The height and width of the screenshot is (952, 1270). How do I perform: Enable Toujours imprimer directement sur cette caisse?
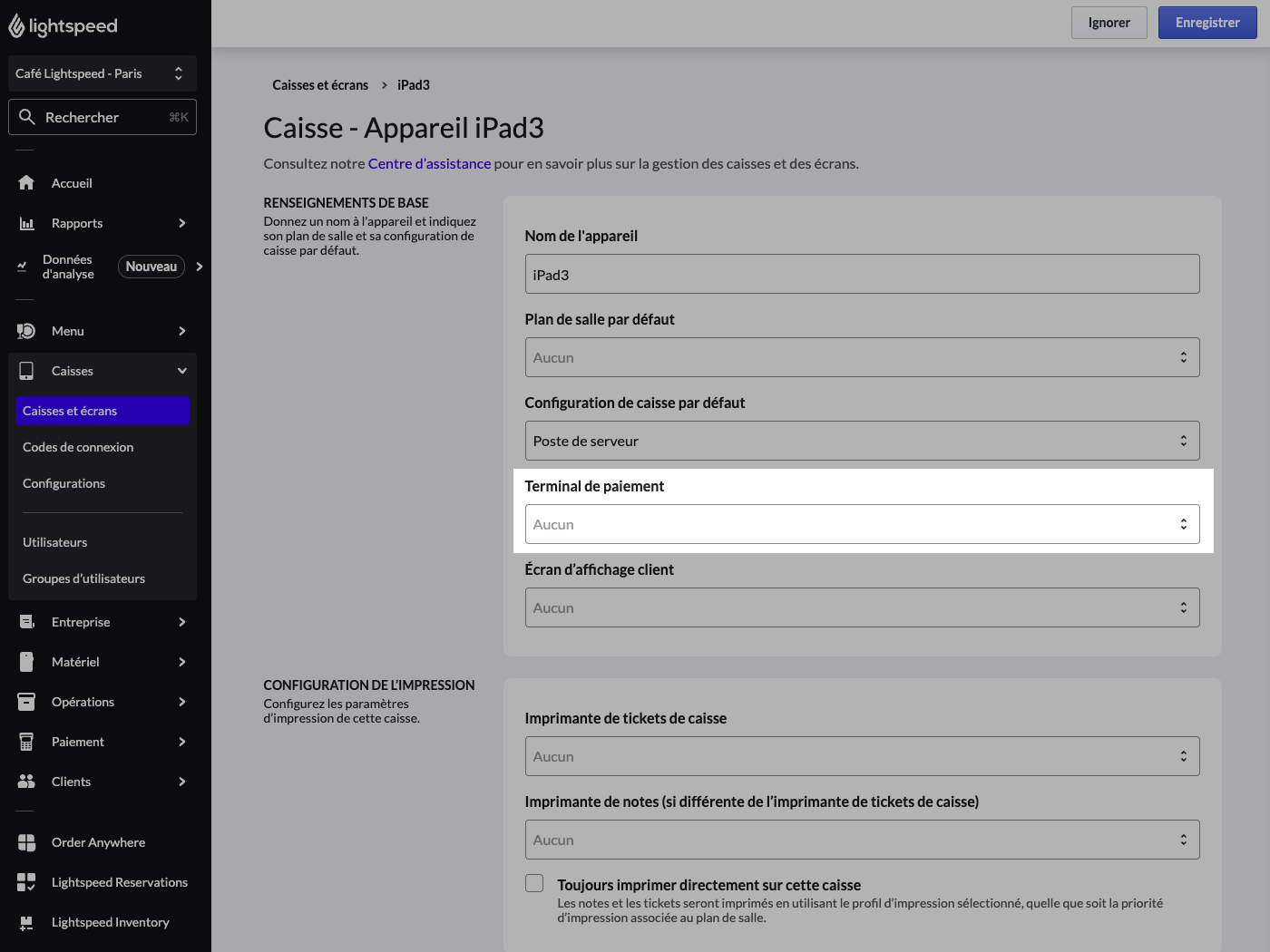point(534,883)
